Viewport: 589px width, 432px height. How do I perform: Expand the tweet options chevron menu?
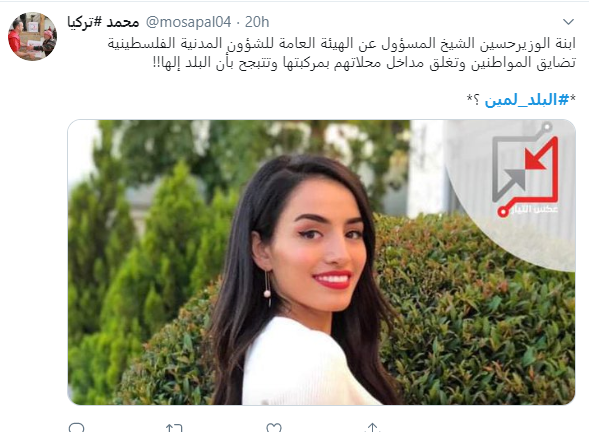click(x=568, y=22)
